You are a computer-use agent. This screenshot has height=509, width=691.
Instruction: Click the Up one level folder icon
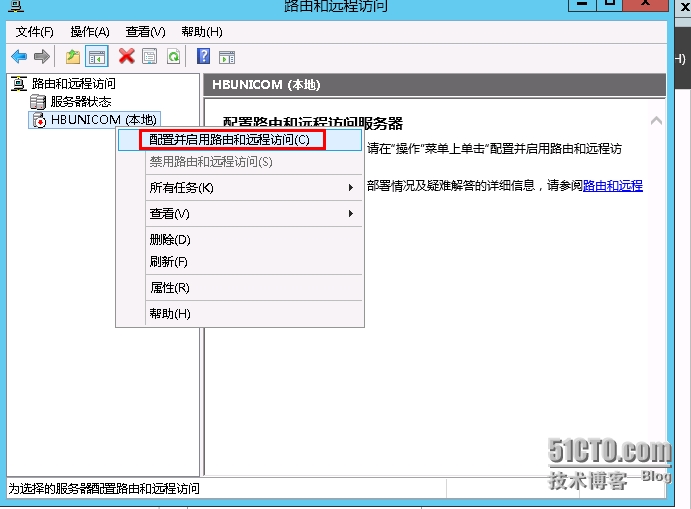click(x=73, y=57)
